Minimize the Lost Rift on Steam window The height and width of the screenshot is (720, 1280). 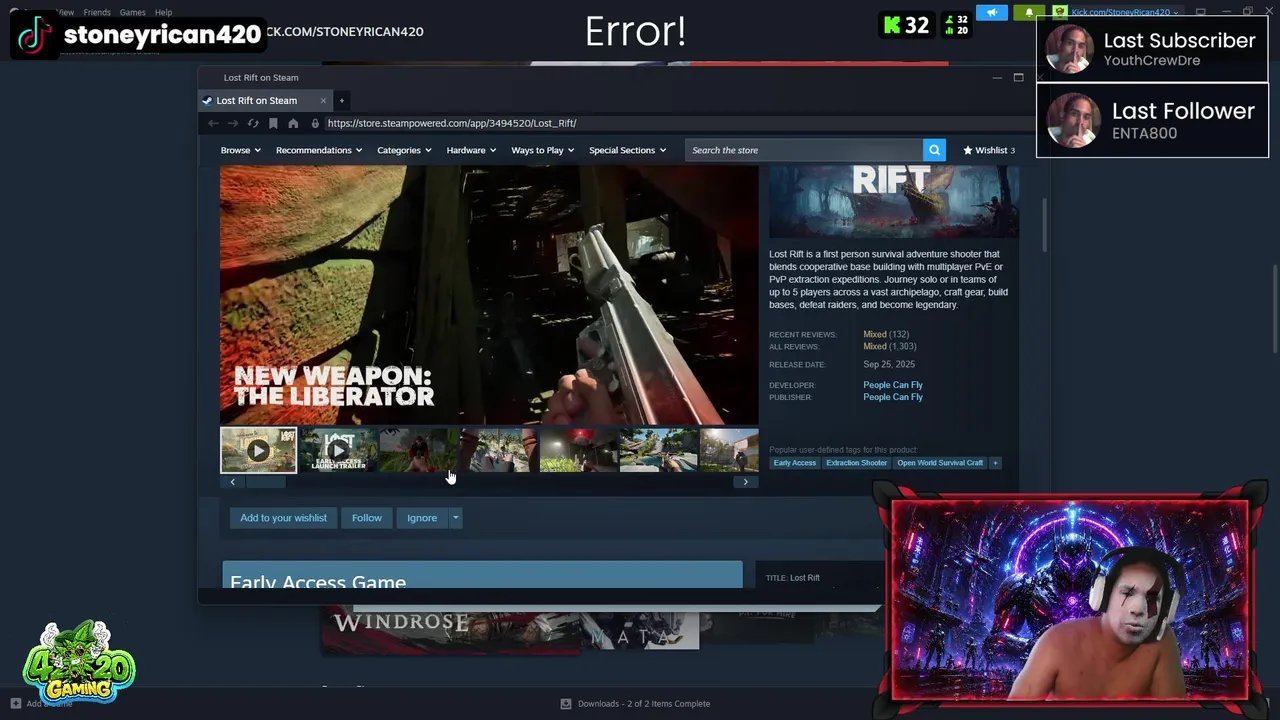pos(997,77)
